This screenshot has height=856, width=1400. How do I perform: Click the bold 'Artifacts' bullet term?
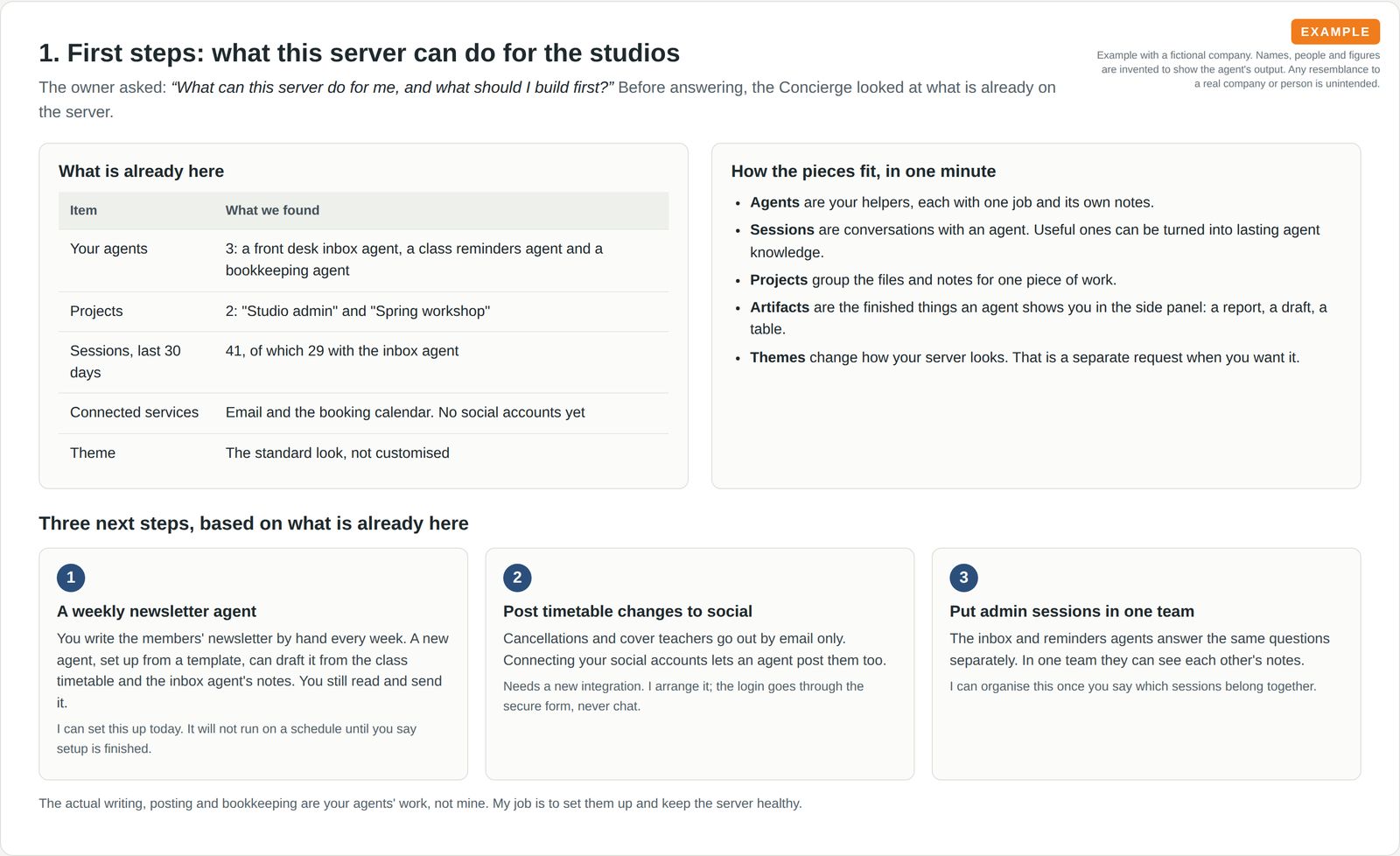(780, 307)
